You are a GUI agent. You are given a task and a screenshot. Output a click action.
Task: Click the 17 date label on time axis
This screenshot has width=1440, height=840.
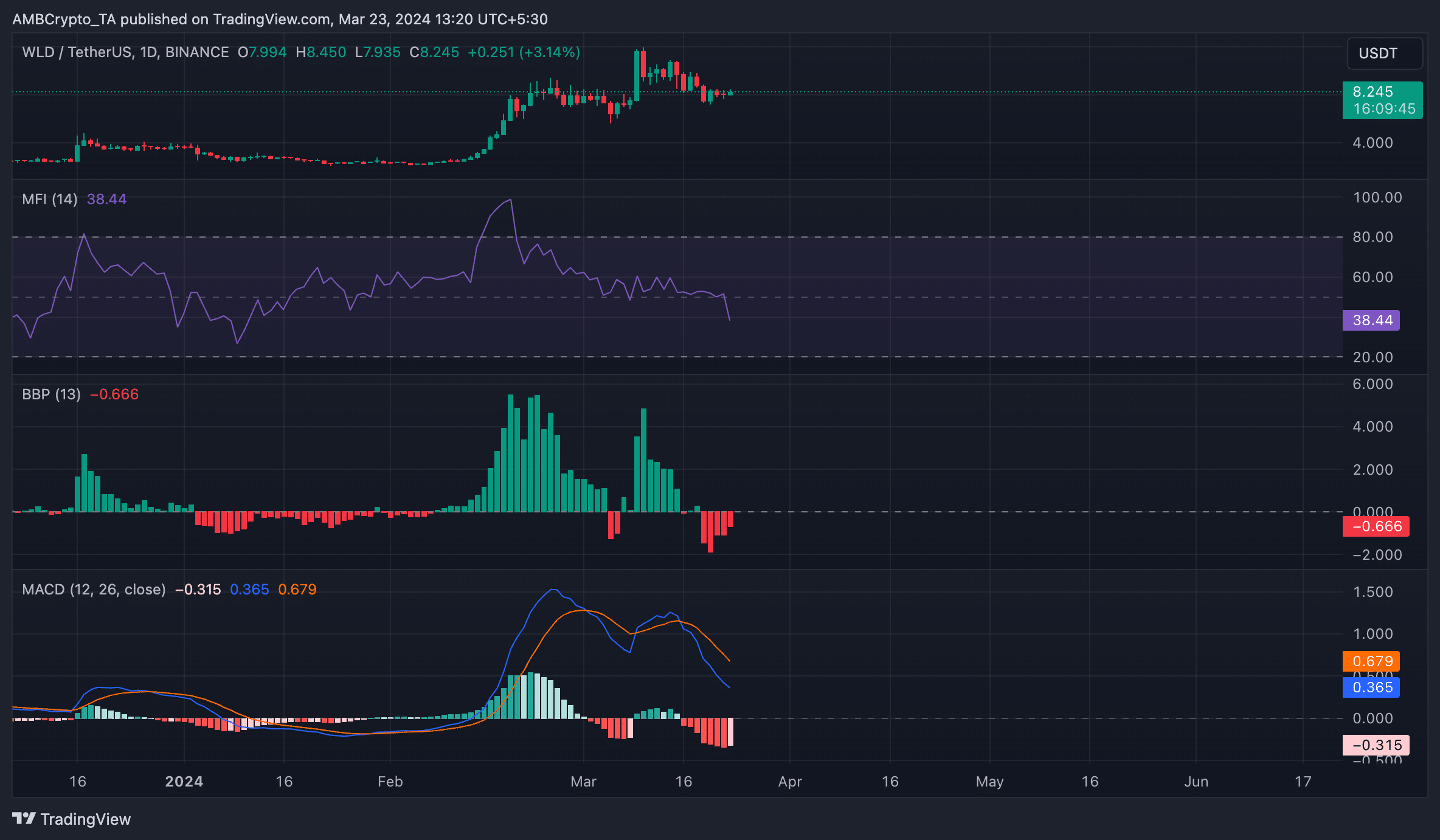pyautogui.click(x=1303, y=782)
